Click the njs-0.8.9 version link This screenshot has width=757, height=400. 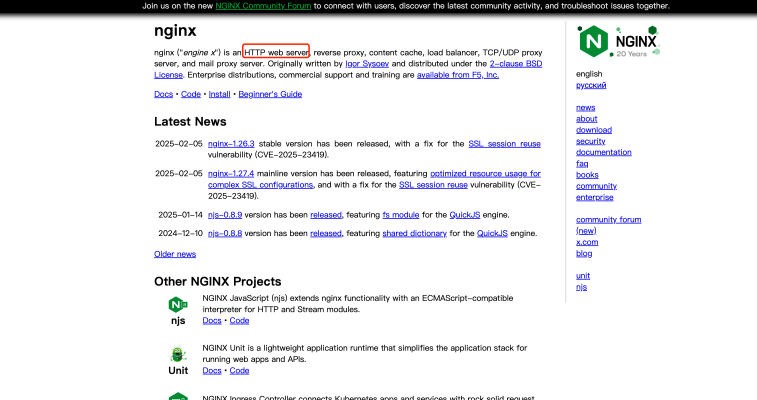pyautogui.click(x=226, y=214)
